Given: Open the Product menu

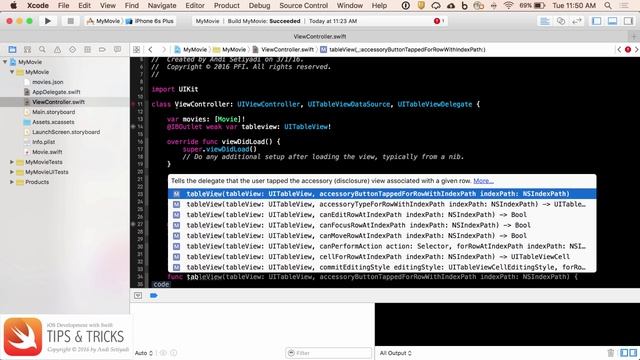Looking at the screenshot, I should pos(227,6).
